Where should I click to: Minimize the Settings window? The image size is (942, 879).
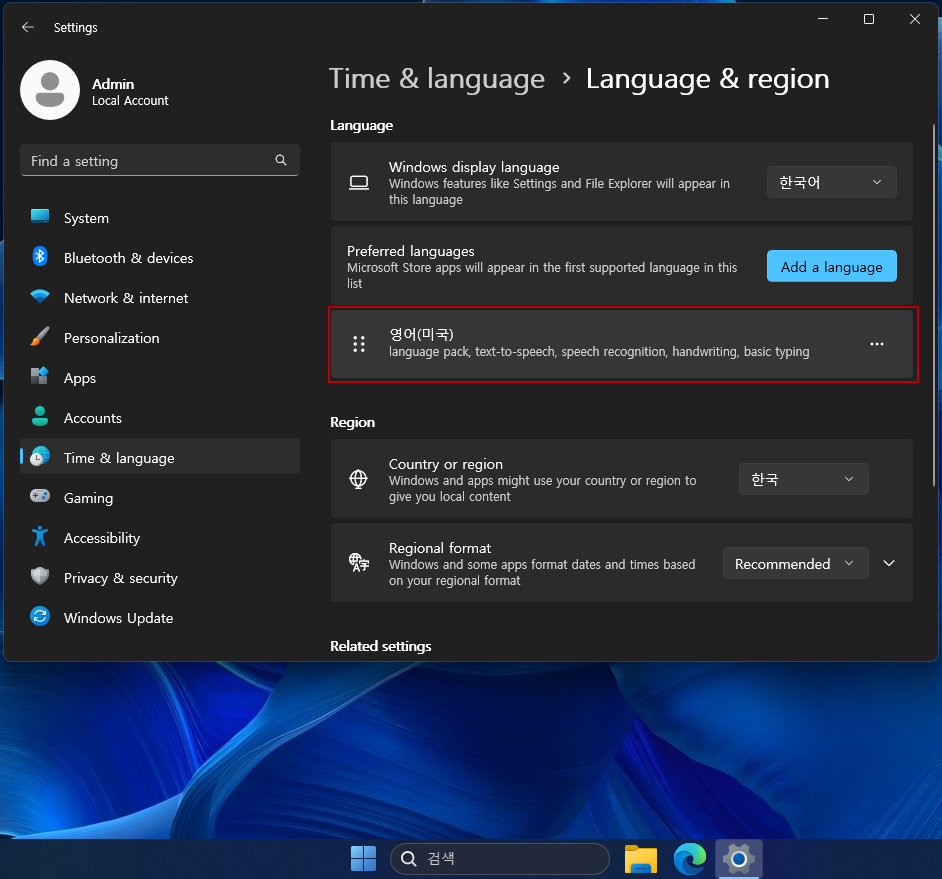pos(823,19)
